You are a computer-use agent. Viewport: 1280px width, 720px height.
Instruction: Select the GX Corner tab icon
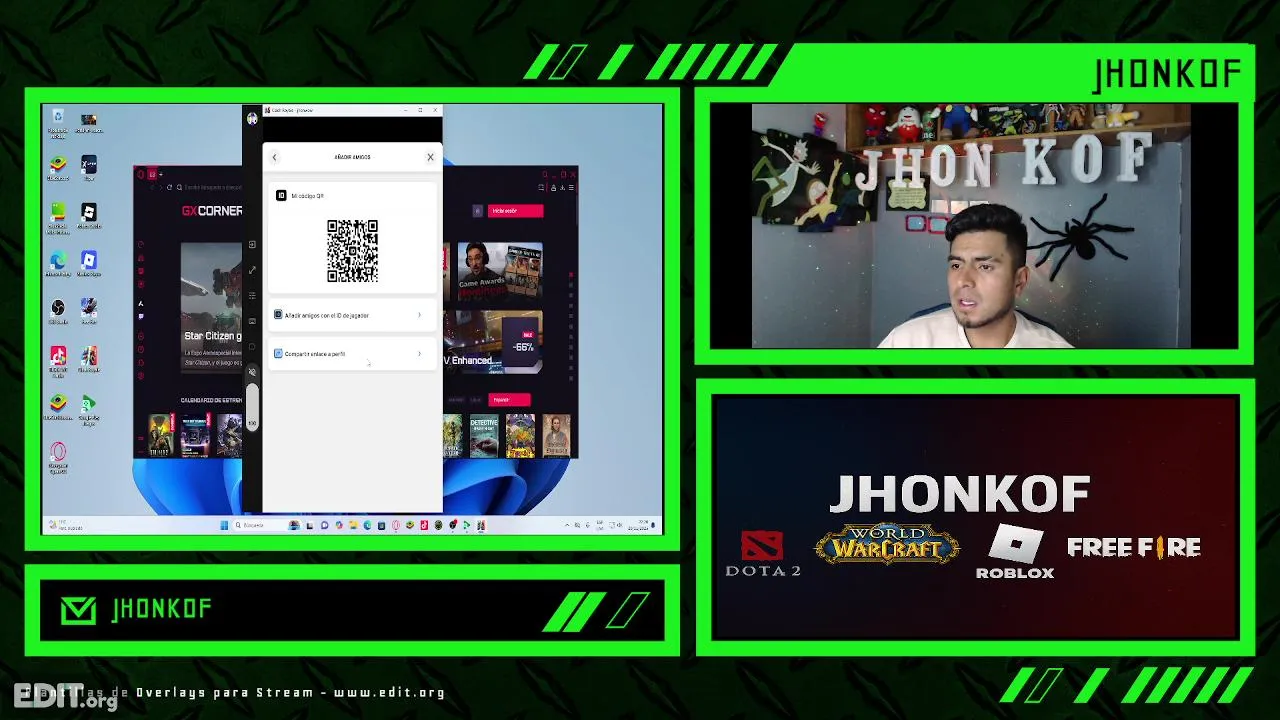(152, 174)
